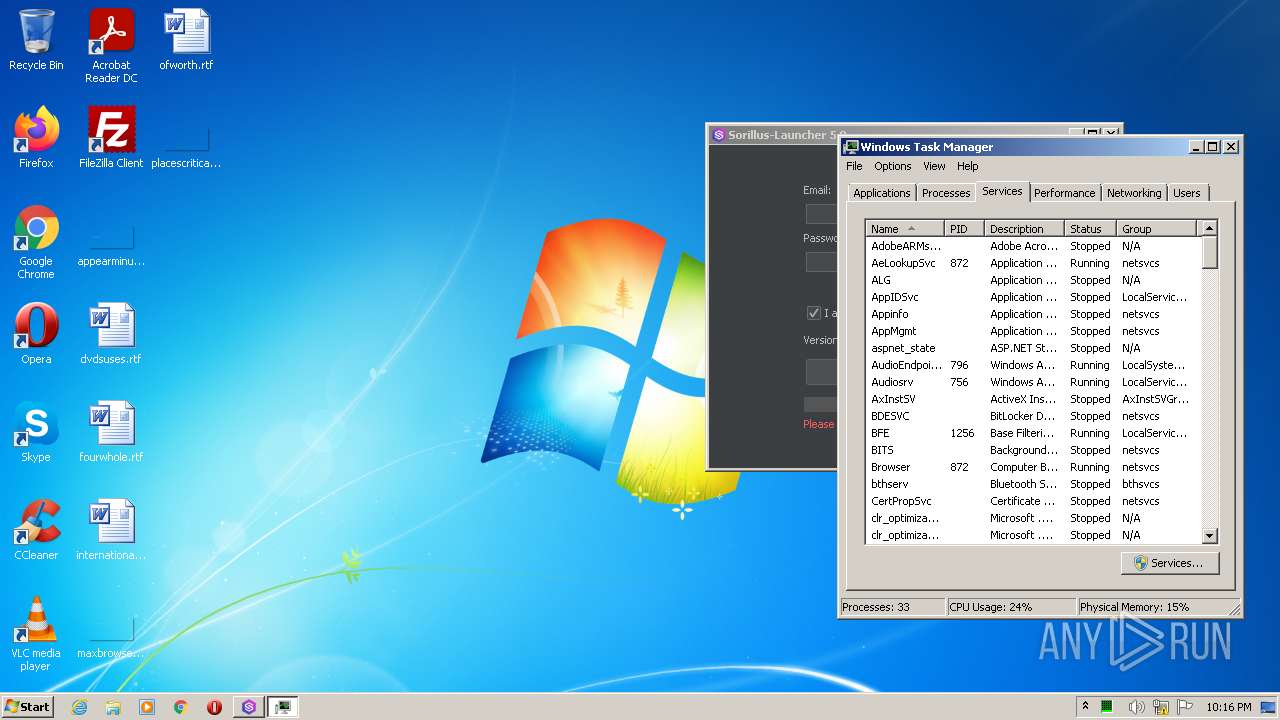Screen dimensions: 1280x720
Task: Select the Services tab
Action: click(1002, 191)
